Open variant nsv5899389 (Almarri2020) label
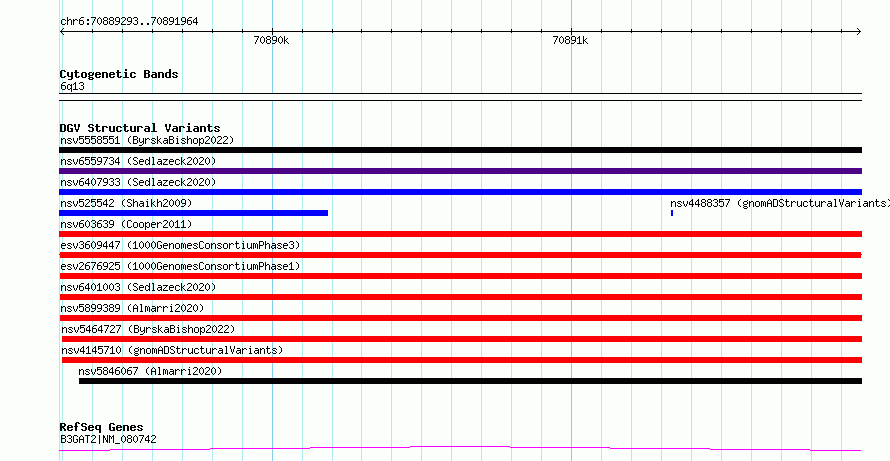The image size is (890, 461). pos(132,308)
